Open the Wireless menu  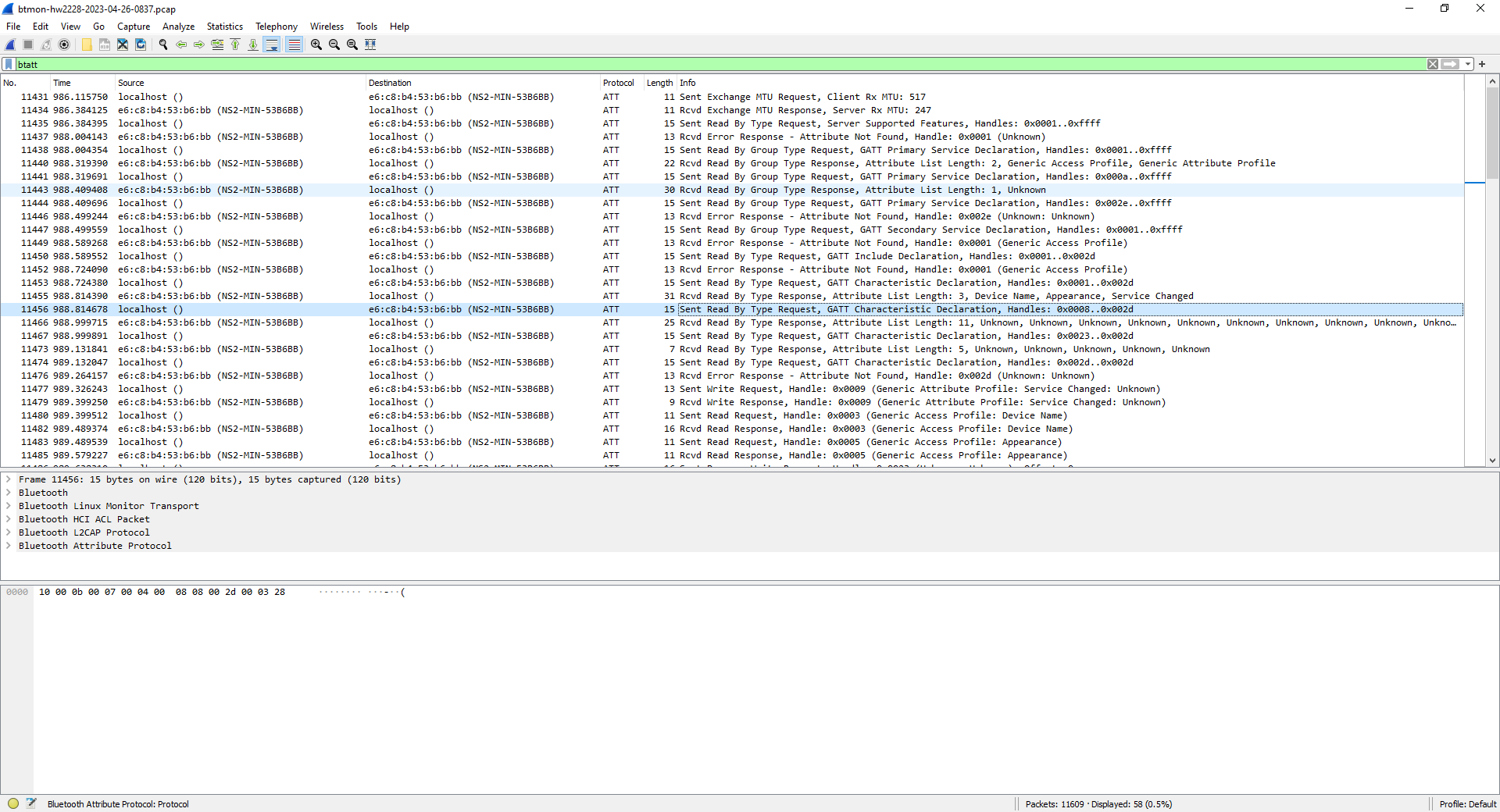click(327, 26)
